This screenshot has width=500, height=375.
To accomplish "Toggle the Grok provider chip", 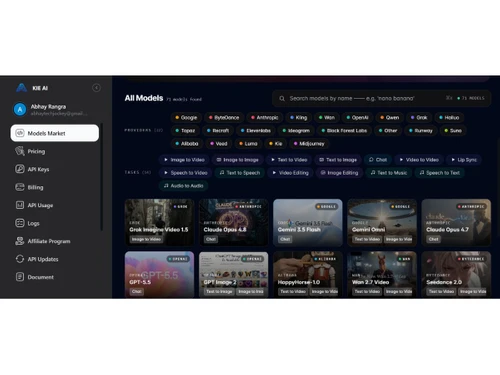I will coord(419,117).
